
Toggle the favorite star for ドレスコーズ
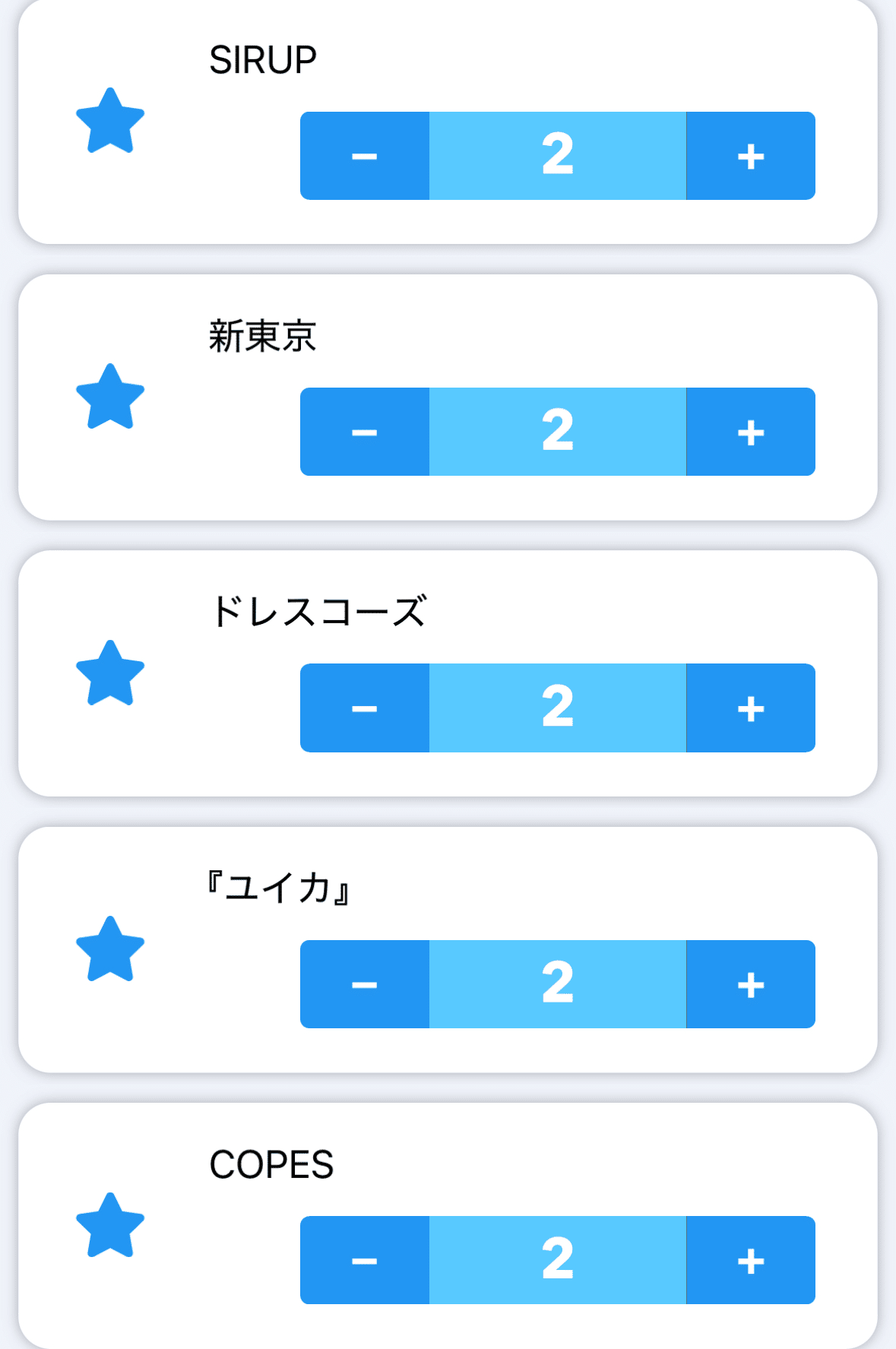pyautogui.click(x=110, y=674)
